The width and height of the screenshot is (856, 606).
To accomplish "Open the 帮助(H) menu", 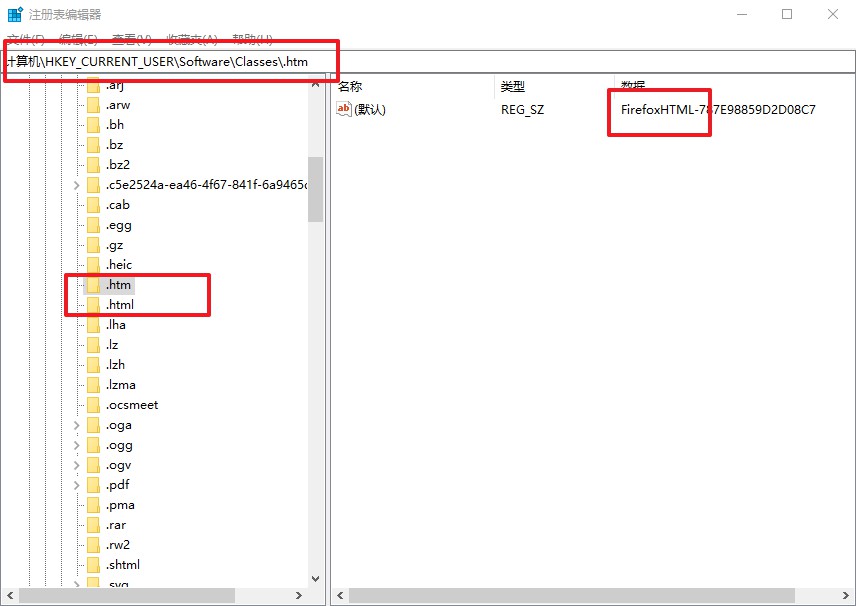I will point(252,40).
